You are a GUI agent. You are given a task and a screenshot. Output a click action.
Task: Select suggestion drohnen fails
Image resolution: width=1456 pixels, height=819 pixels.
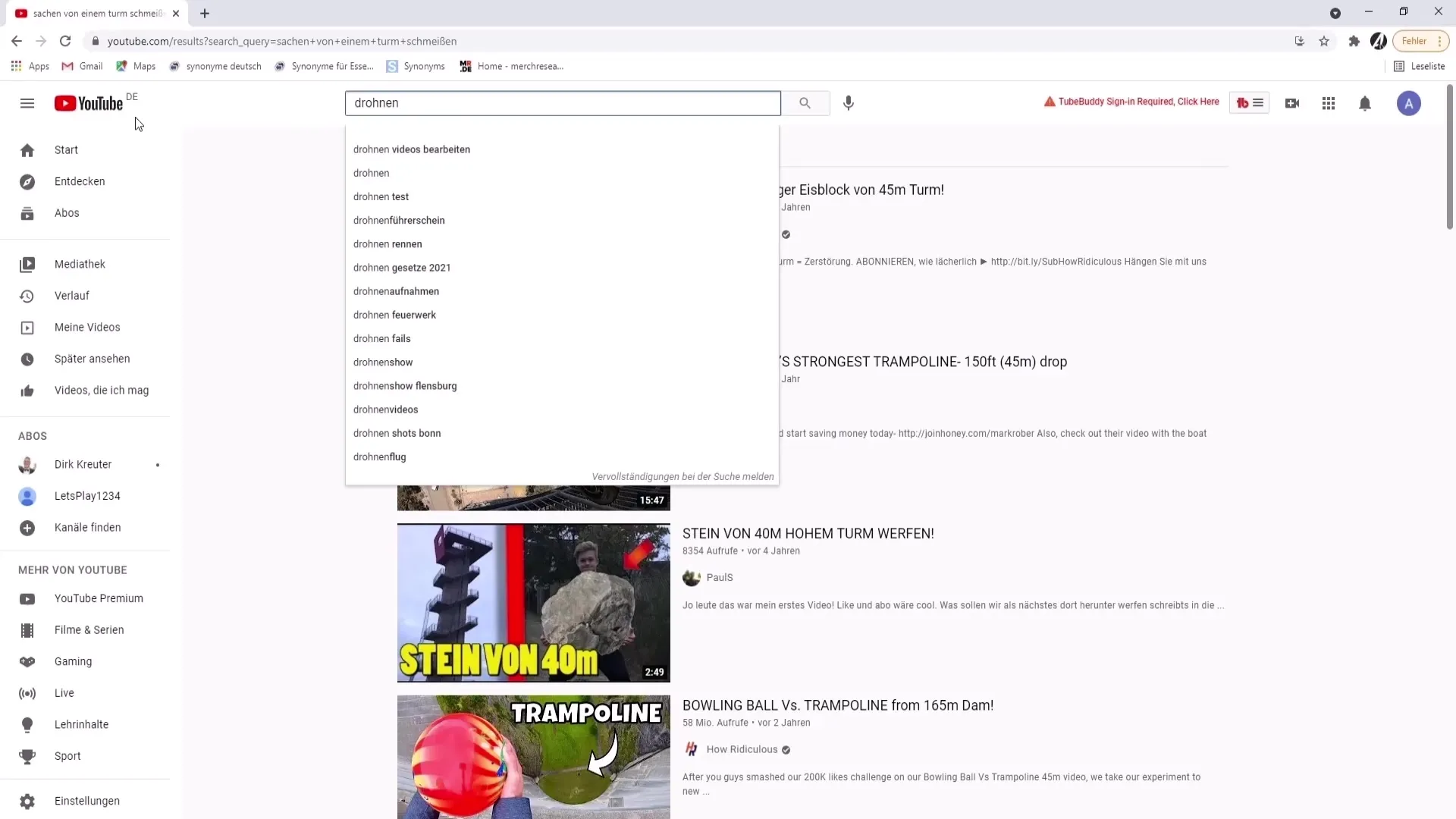click(562, 338)
